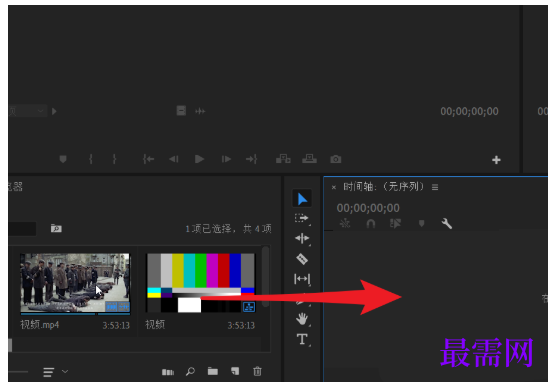The image size is (552, 384).
Task: Select the Type tool
Action: pos(302,339)
